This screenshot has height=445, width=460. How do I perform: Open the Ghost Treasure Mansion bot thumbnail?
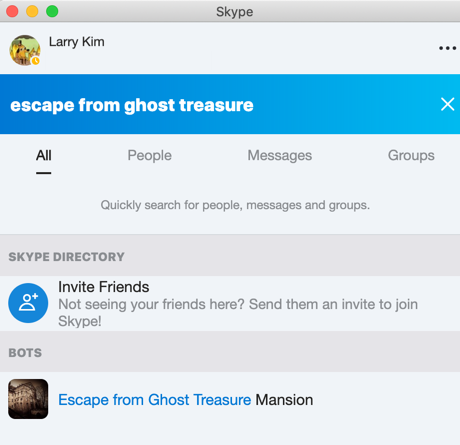[x=28, y=399]
